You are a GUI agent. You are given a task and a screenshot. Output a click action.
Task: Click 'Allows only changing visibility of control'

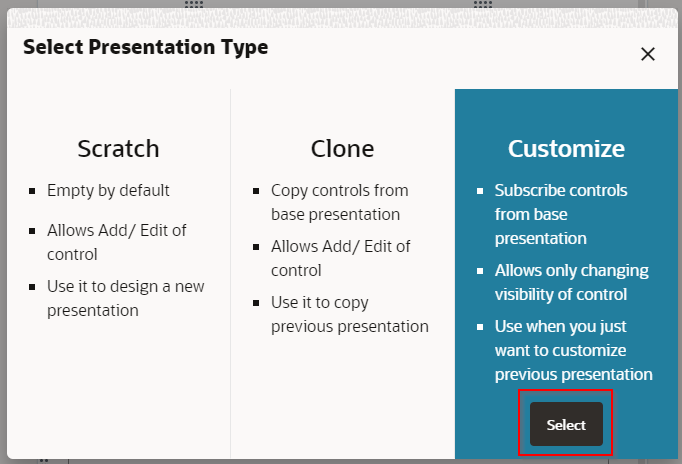click(571, 282)
